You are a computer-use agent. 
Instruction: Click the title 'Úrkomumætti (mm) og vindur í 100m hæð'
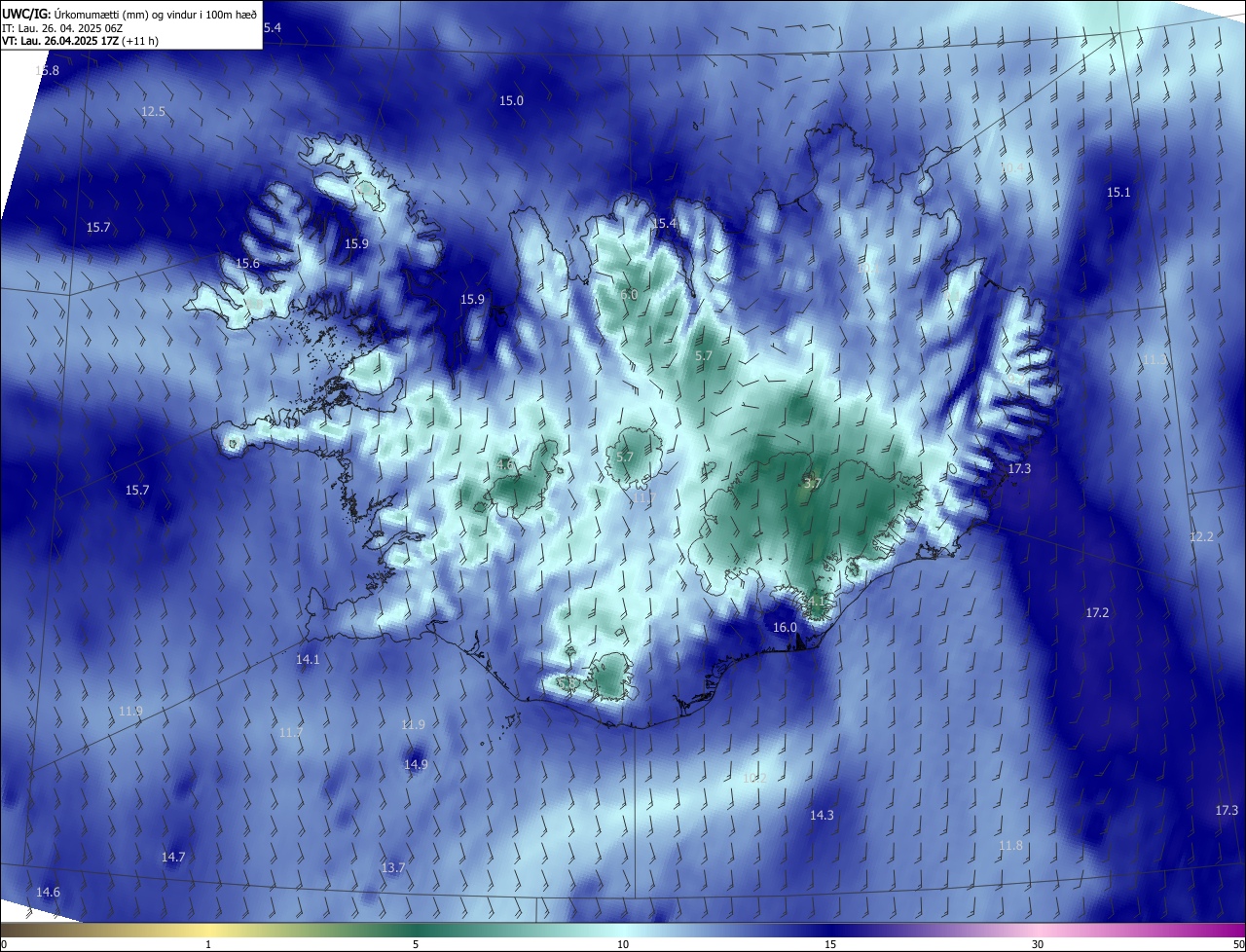(x=155, y=14)
